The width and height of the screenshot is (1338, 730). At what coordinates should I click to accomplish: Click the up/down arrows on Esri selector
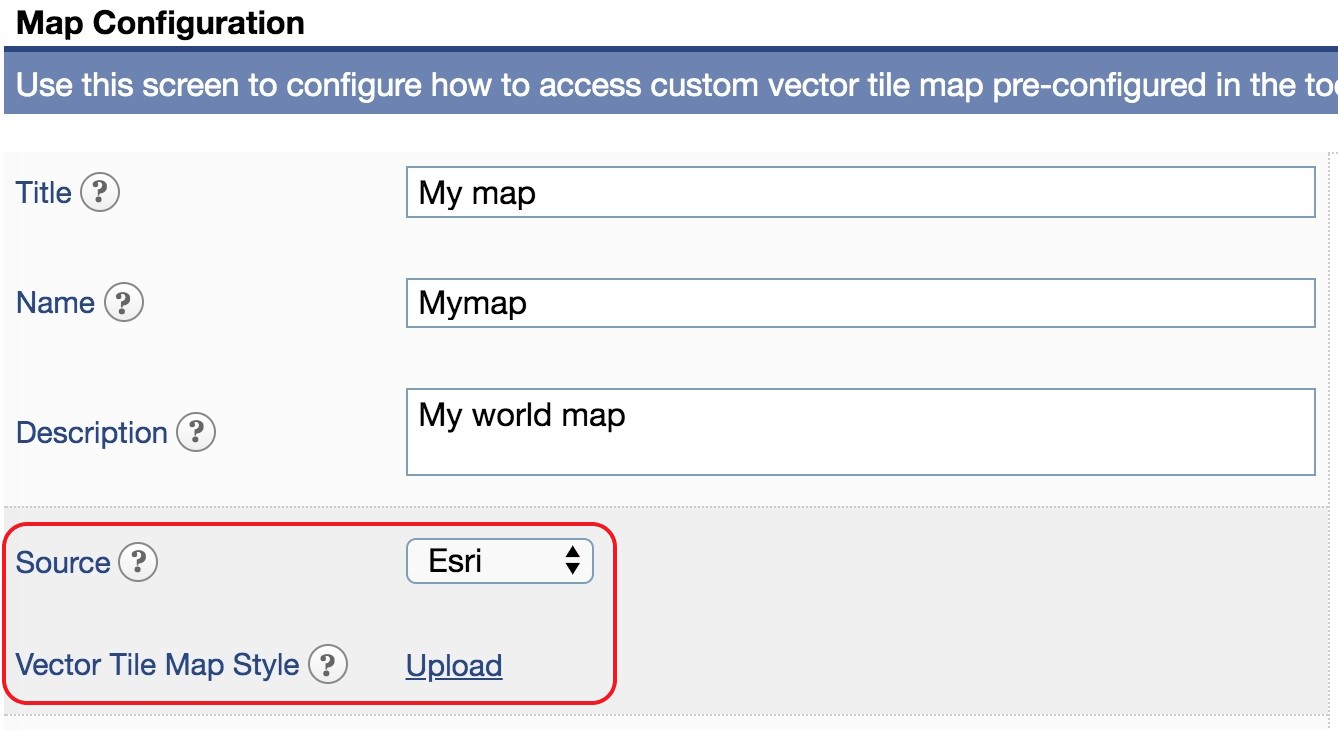[575, 561]
